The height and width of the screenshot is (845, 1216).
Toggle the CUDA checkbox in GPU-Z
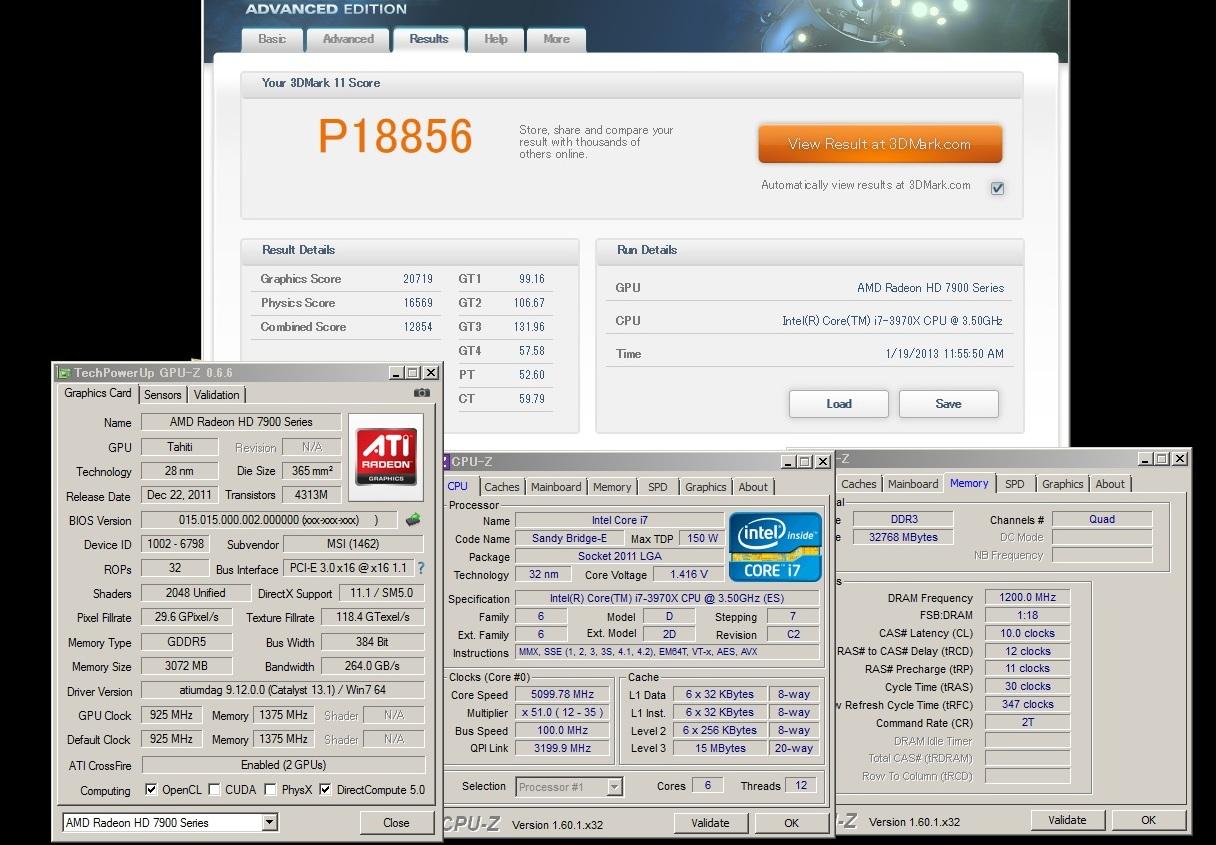click(215, 790)
